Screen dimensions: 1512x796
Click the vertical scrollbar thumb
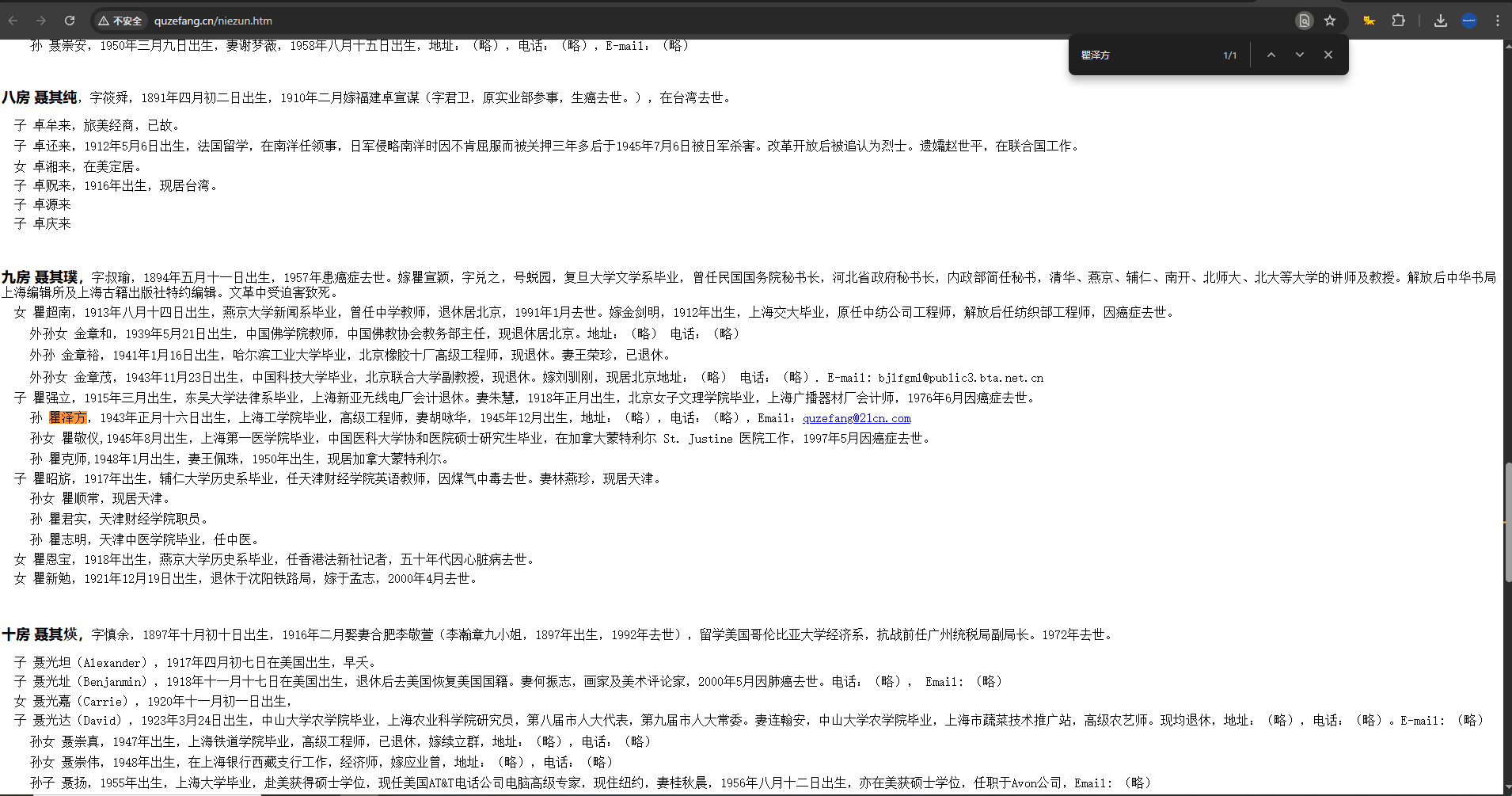coord(1507,523)
